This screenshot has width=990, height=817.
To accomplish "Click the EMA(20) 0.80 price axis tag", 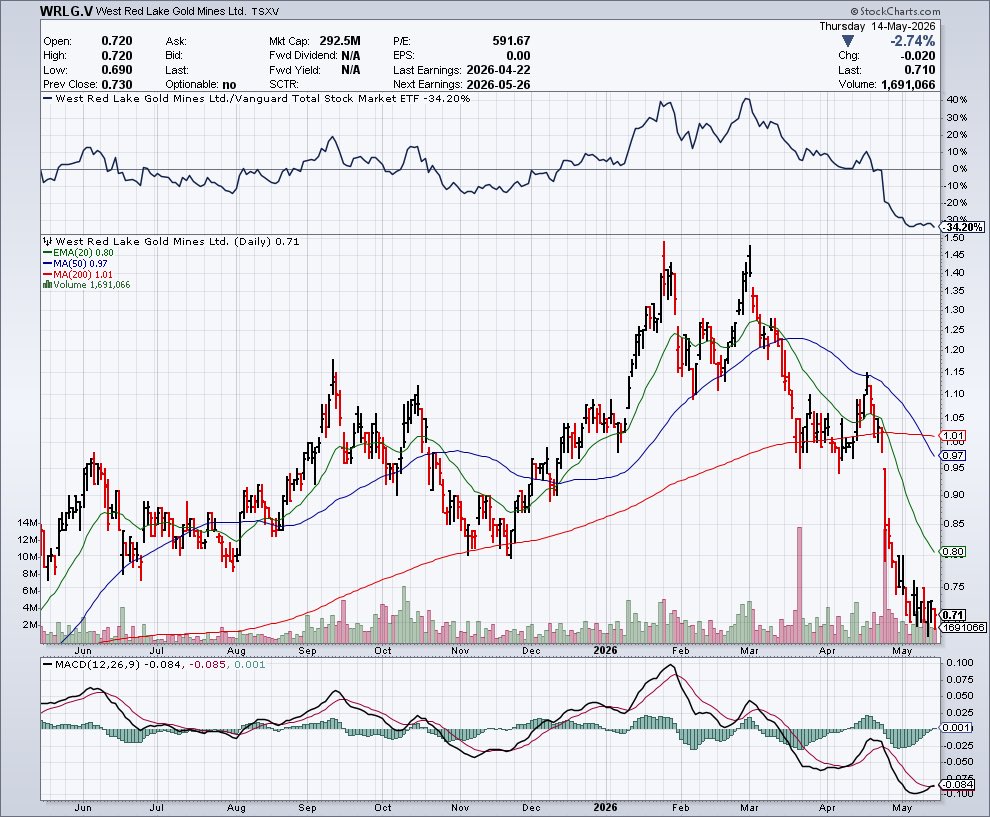I will click(x=953, y=551).
